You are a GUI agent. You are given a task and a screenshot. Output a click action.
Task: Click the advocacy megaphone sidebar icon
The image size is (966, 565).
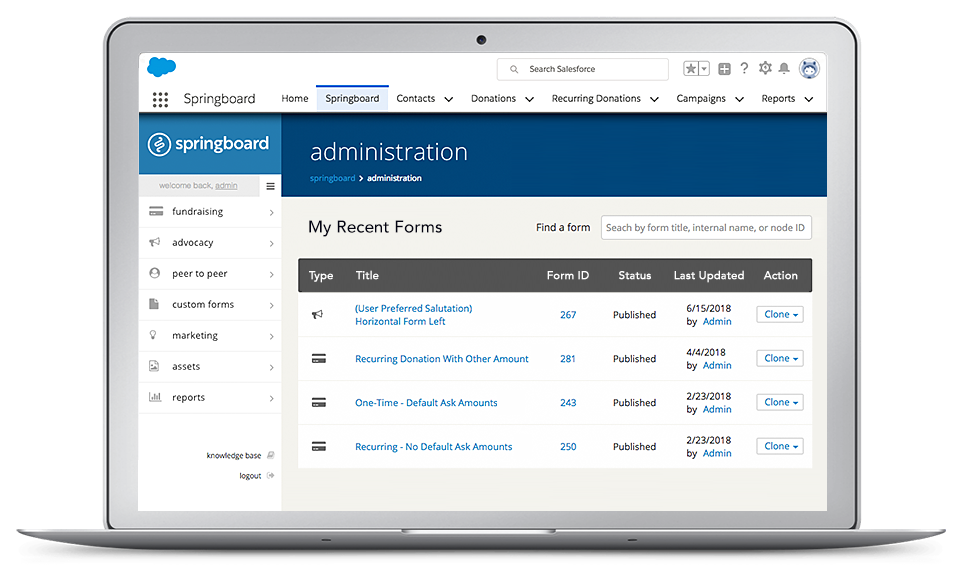coord(155,242)
